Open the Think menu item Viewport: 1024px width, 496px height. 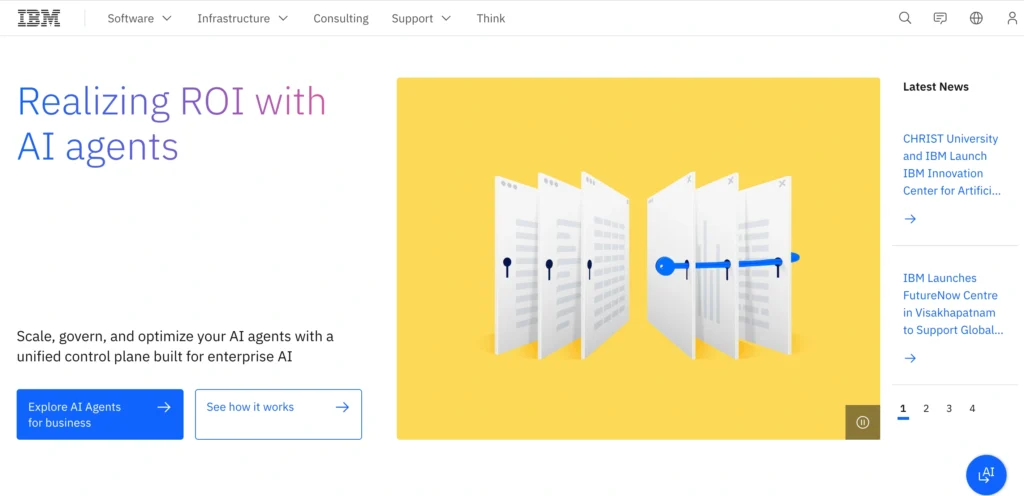coord(490,18)
